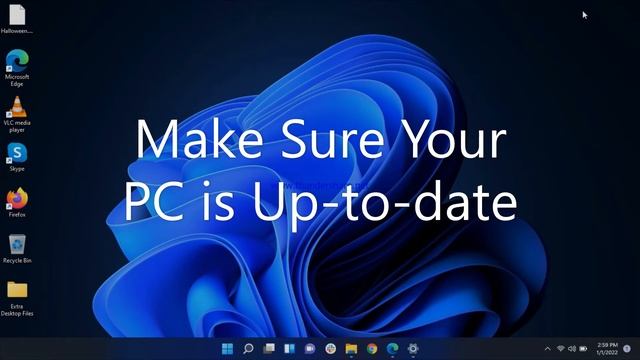640x360 pixels.
Task: Open taskbar Search magnifier
Action: 248,349
